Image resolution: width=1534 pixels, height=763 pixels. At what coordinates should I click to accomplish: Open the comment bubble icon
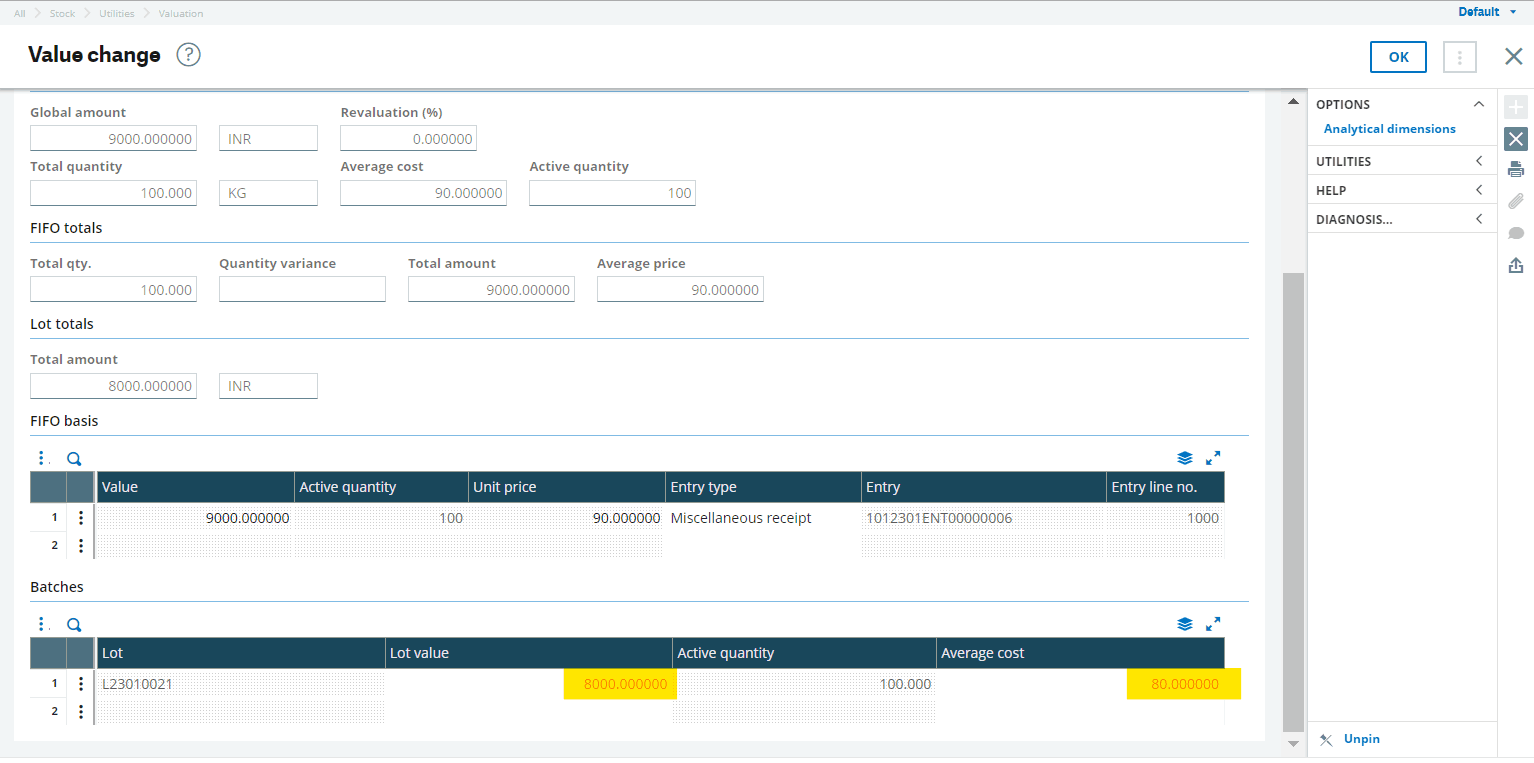pyautogui.click(x=1516, y=233)
